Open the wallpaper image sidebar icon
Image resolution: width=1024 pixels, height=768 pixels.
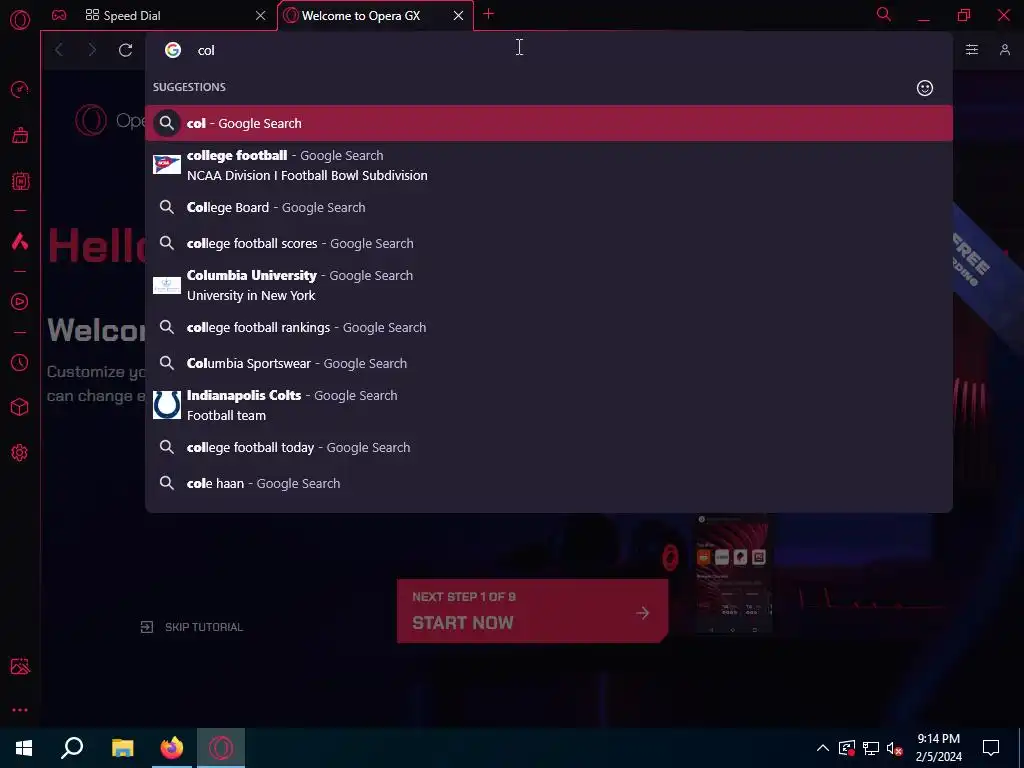coord(20,666)
